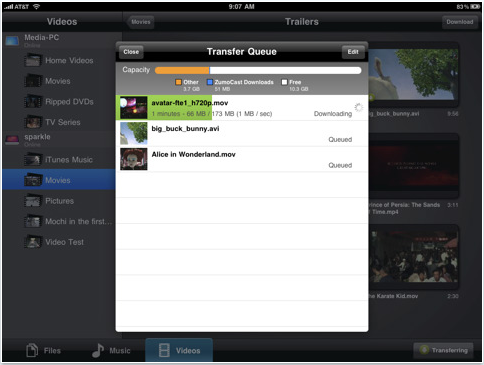
Task: Click the Media-PC server name
Action: (42, 38)
